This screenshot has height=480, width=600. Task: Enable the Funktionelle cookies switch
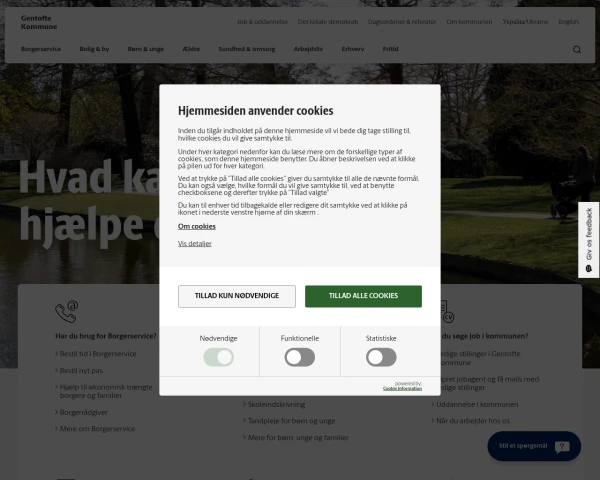click(x=300, y=357)
